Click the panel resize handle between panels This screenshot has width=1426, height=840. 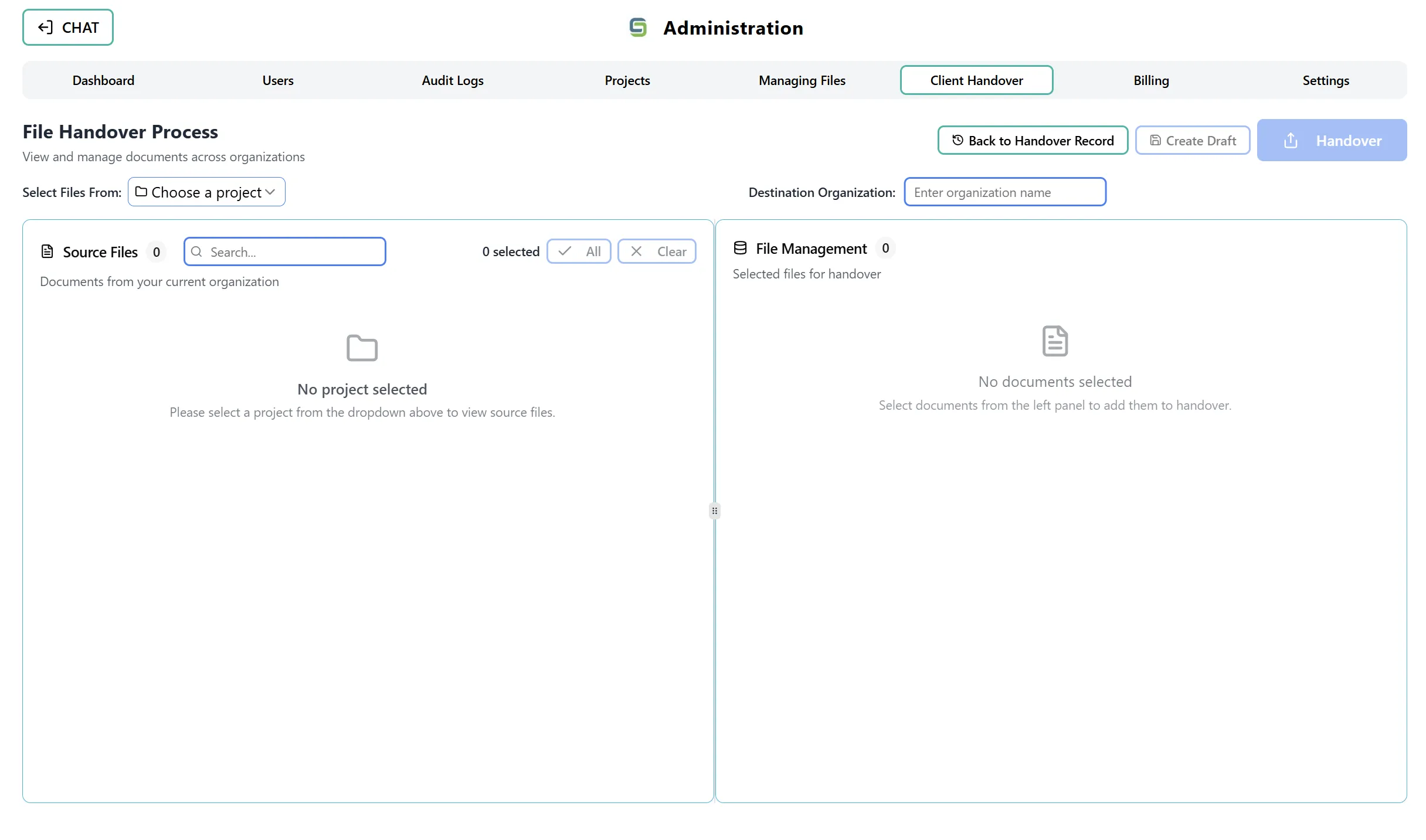[x=714, y=511]
